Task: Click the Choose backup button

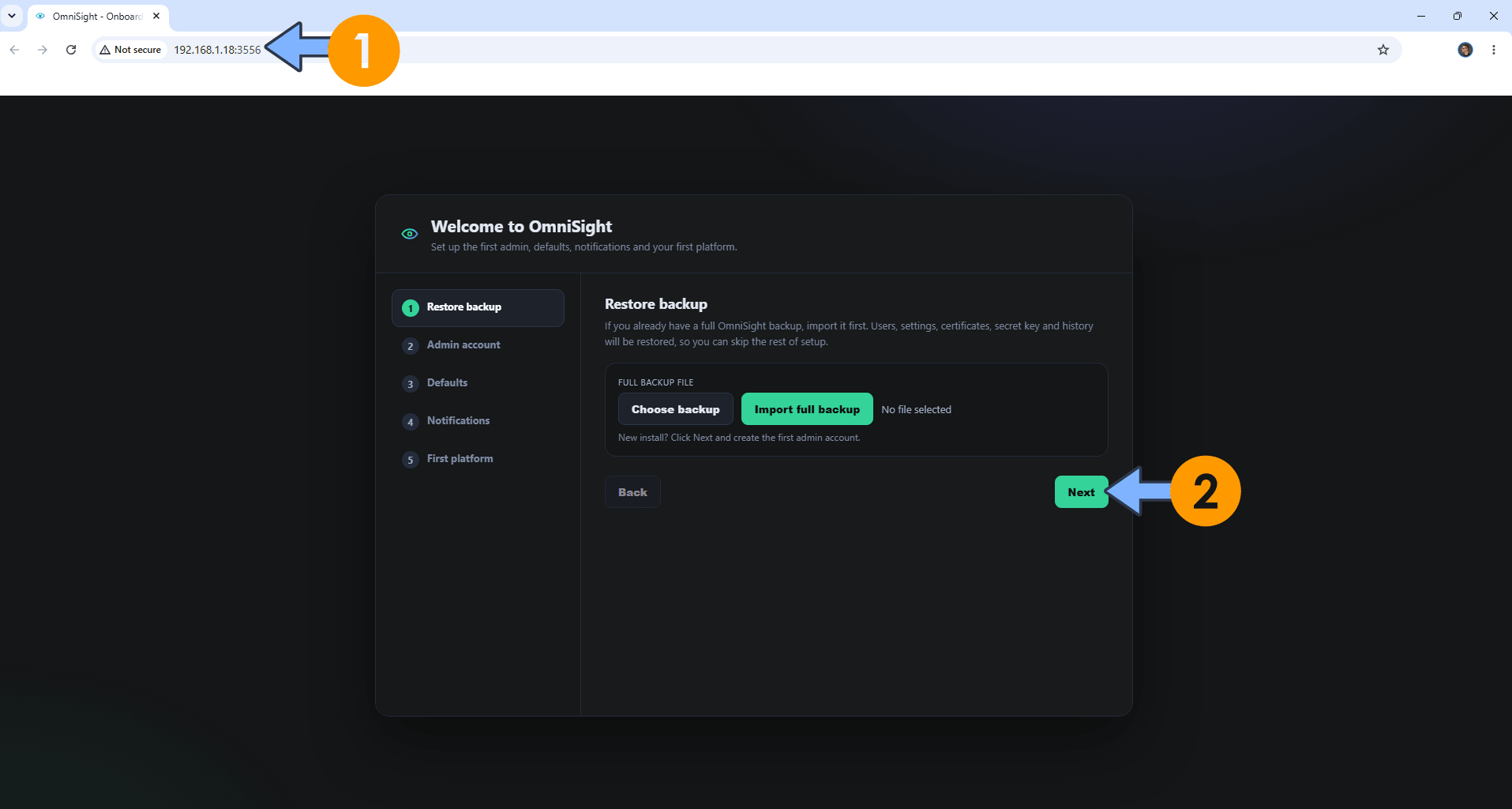Action: 676,409
